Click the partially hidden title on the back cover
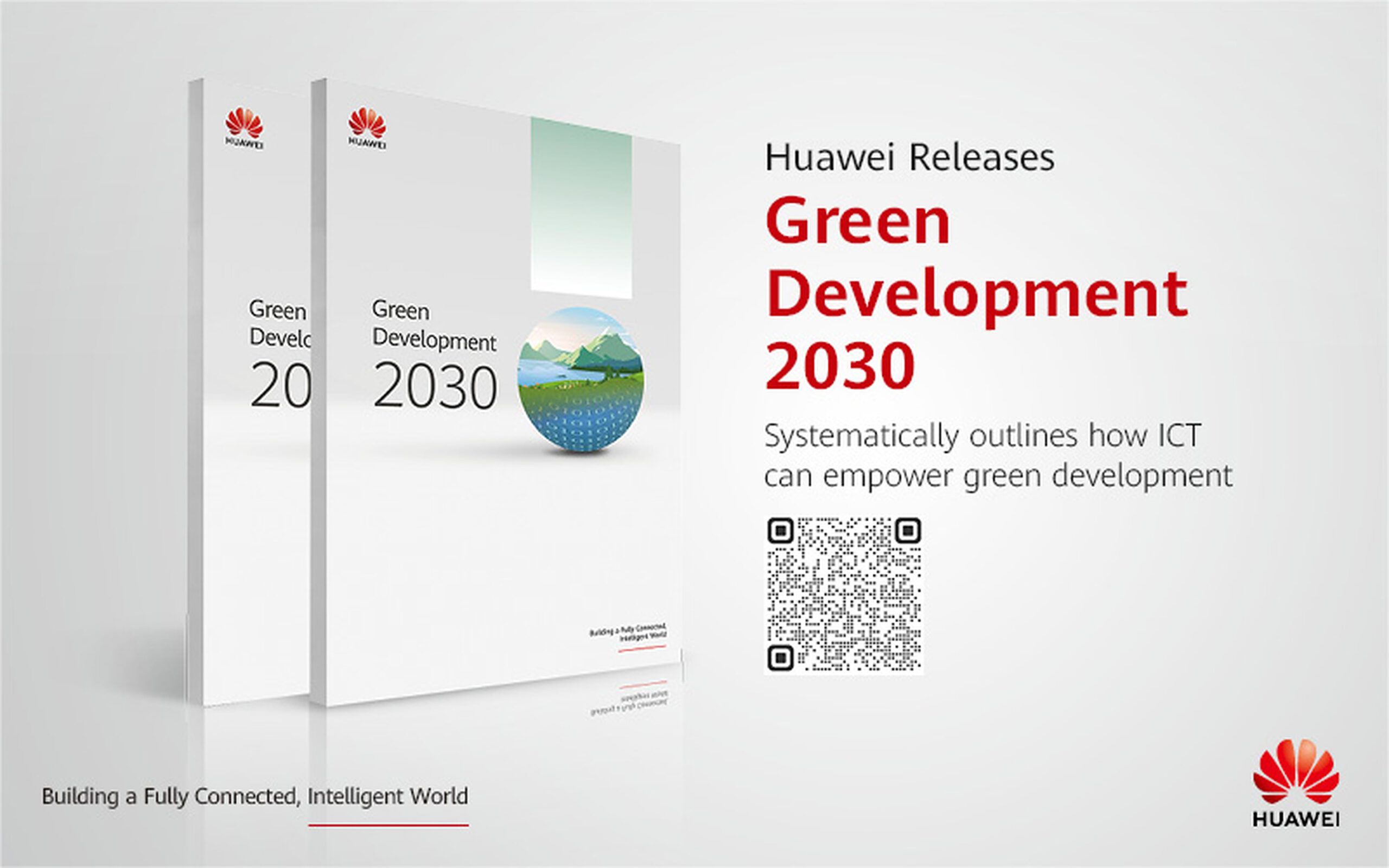This screenshot has height=868, width=1389. [x=279, y=353]
